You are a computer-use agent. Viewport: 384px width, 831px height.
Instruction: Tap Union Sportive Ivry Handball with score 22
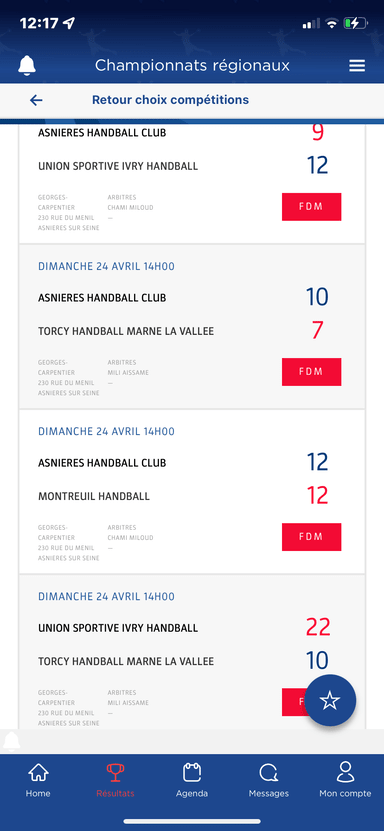point(118,628)
